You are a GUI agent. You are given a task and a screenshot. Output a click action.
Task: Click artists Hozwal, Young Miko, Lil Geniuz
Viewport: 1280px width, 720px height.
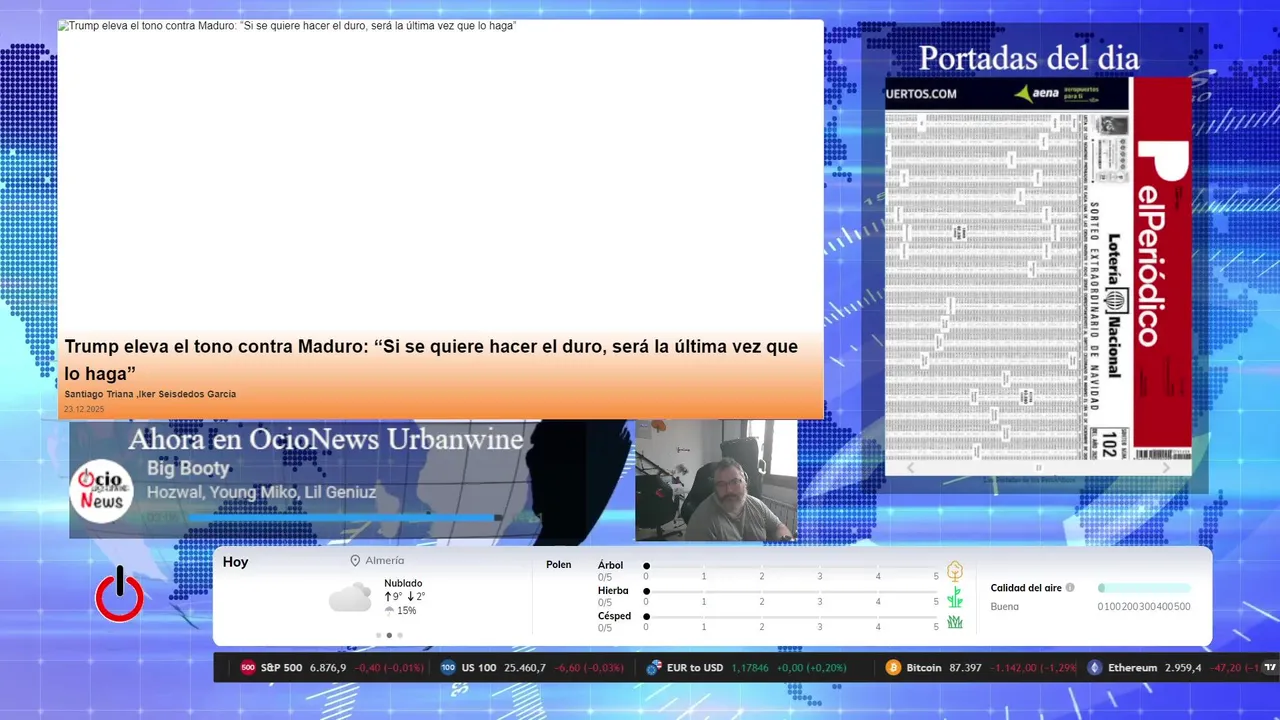point(261,492)
